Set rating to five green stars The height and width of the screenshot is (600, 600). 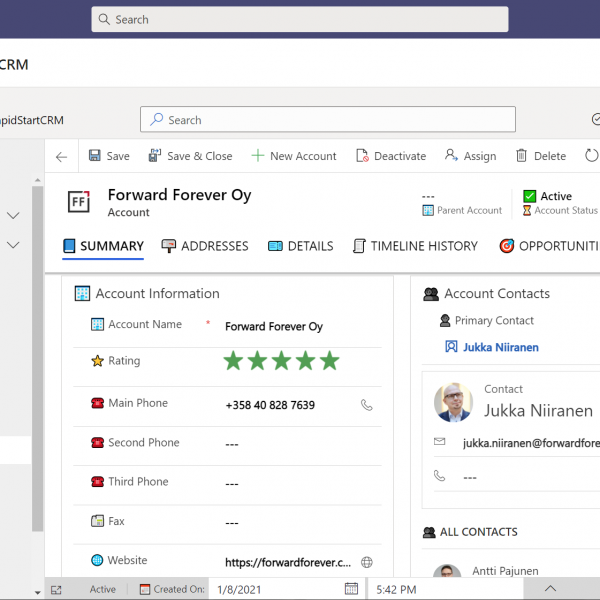pos(329,360)
